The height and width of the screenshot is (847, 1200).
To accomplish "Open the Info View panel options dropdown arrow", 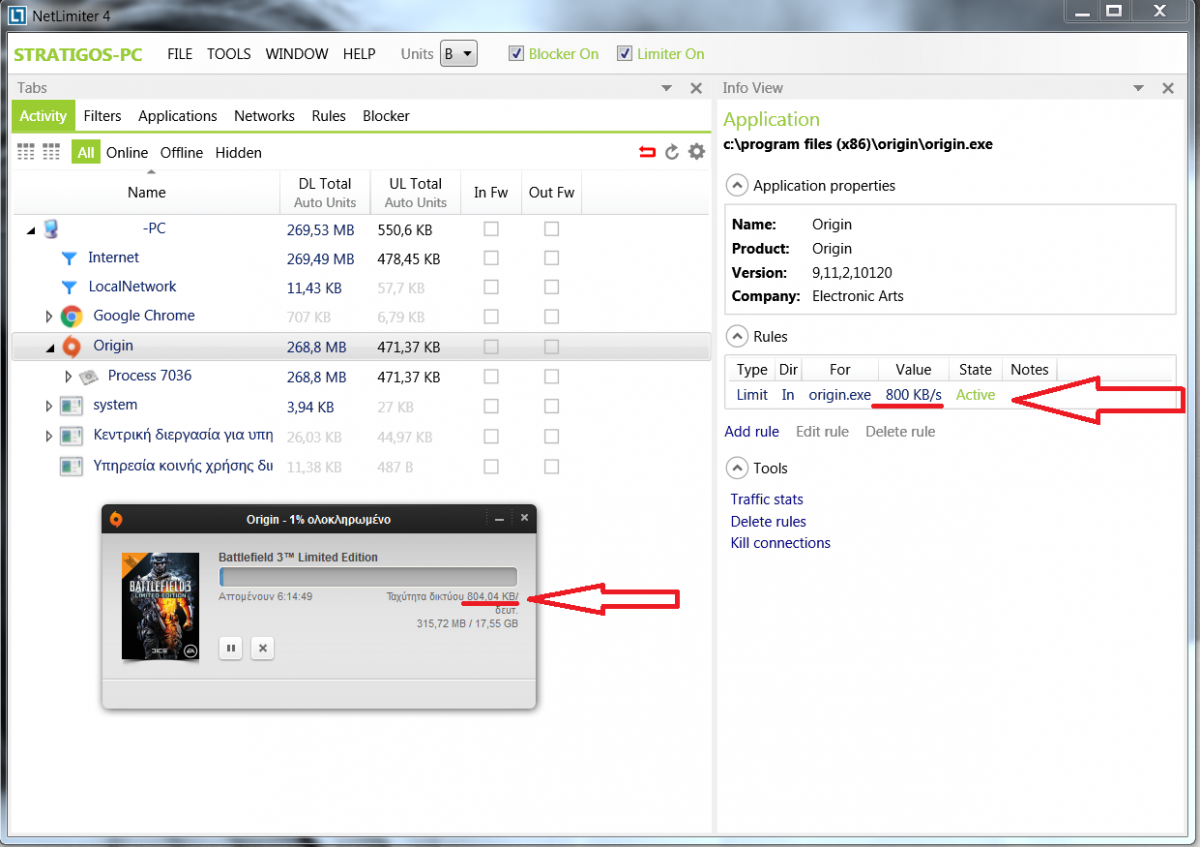I will 1138,88.
